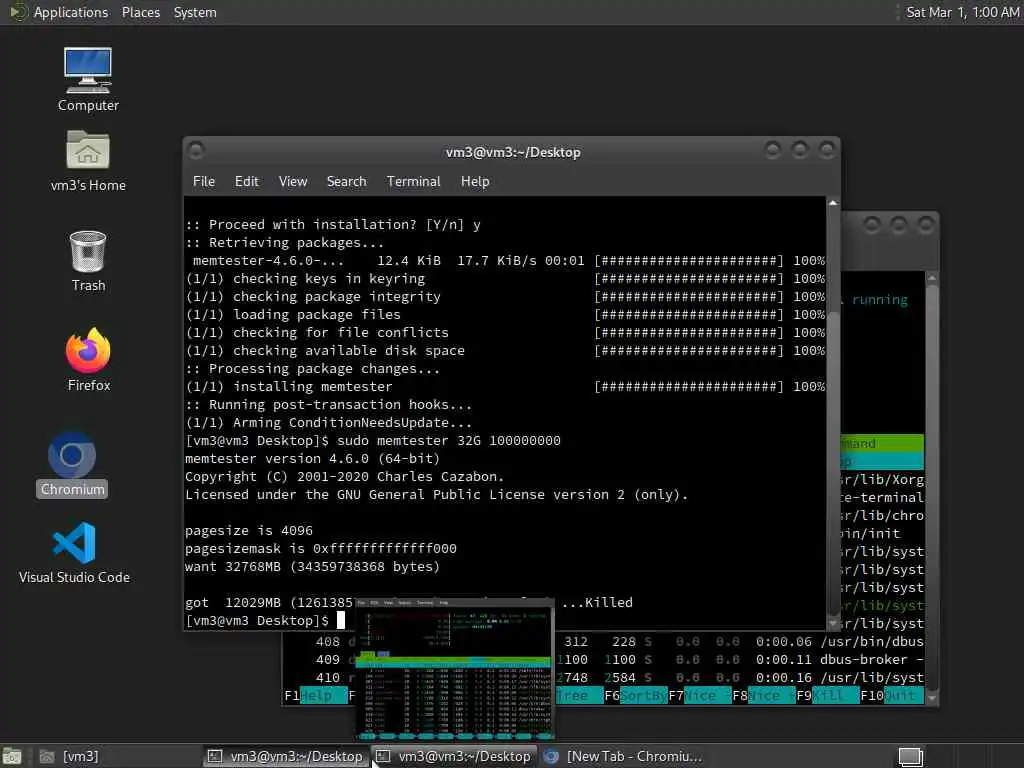Image resolution: width=1024 pixels, height=768 pixels.
Task: Click F9 Kill in htop function bar
Action: point(827,696)
